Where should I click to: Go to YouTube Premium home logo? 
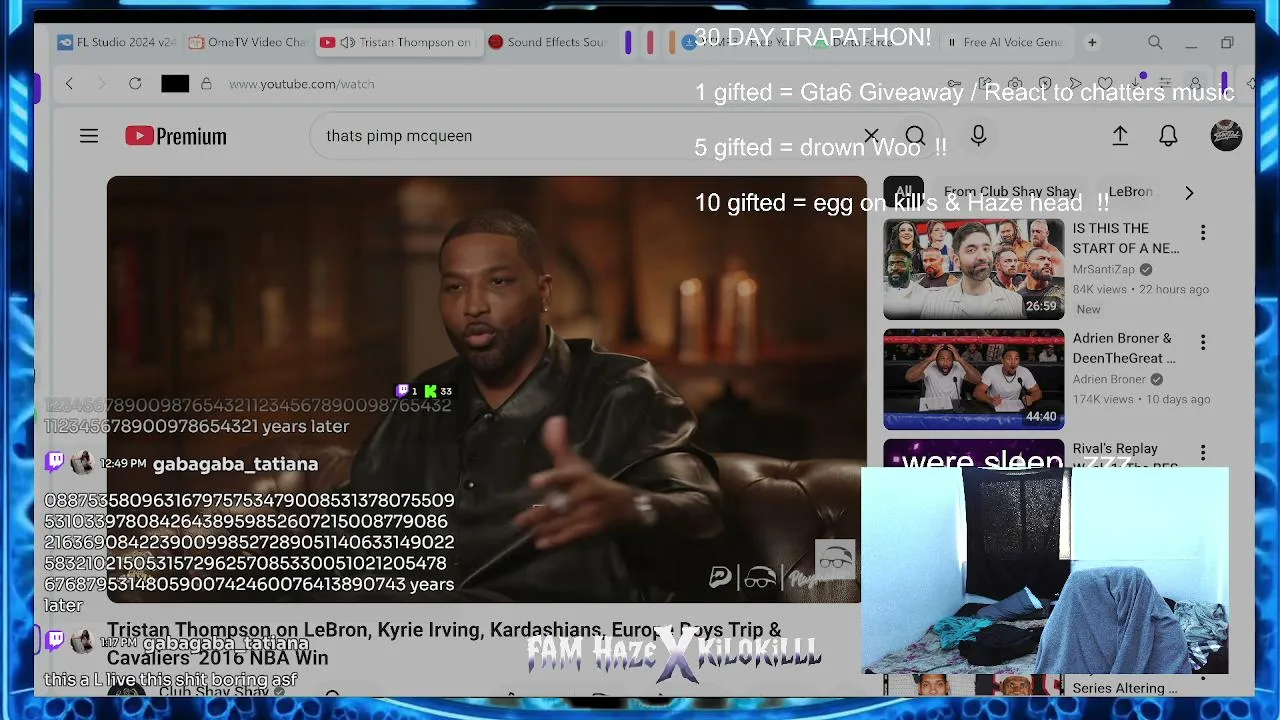click(176, 136)
